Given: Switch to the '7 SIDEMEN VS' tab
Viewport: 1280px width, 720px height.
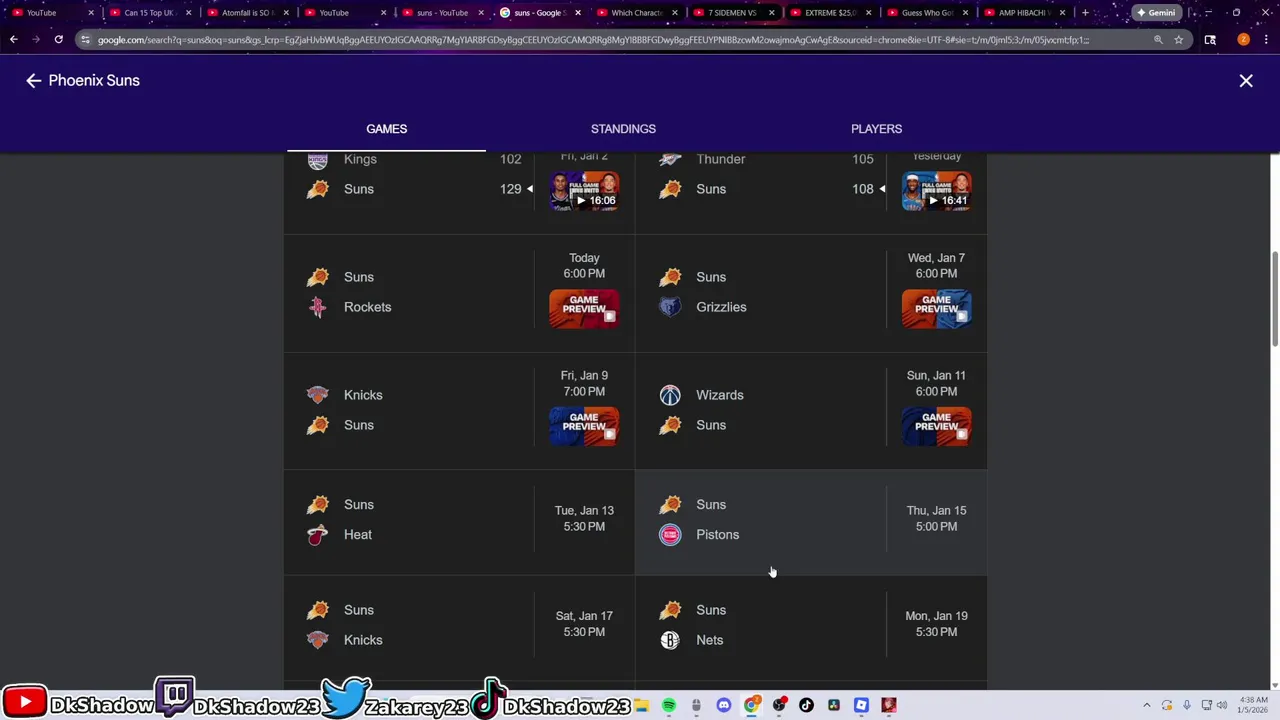Looking at the screenshot, I should point(733,13).
